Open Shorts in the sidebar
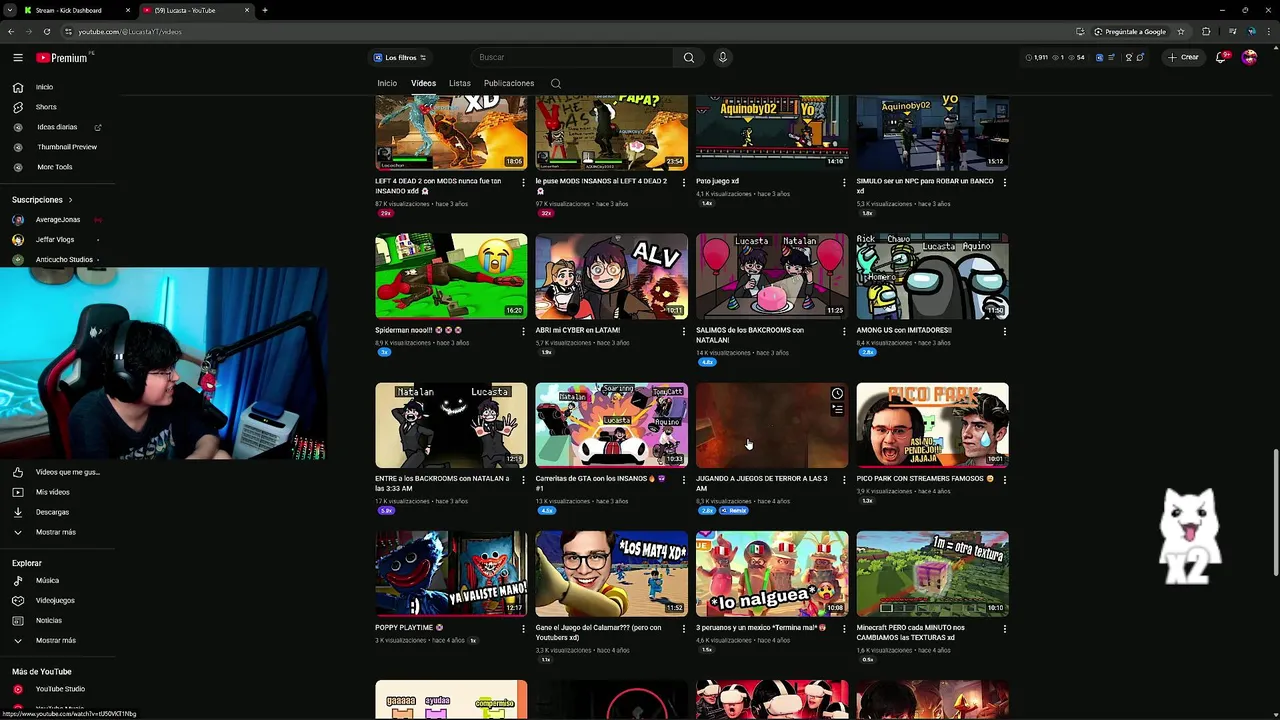 tap(46, 107)
